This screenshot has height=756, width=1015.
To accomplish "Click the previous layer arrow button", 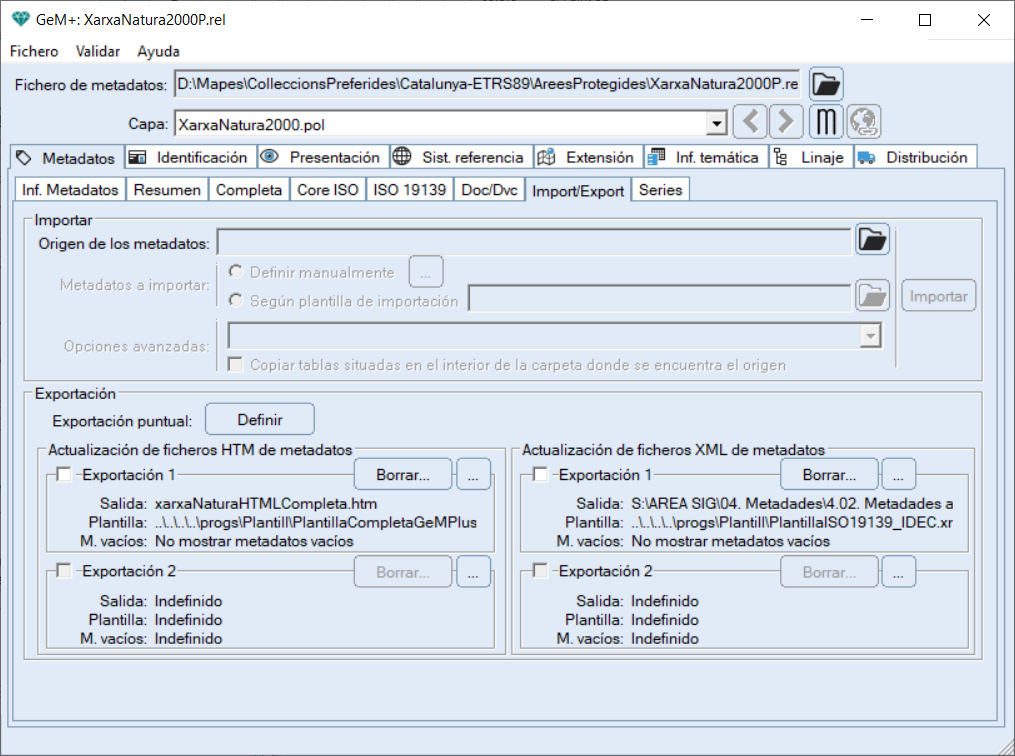I will (x=751, y=123).
